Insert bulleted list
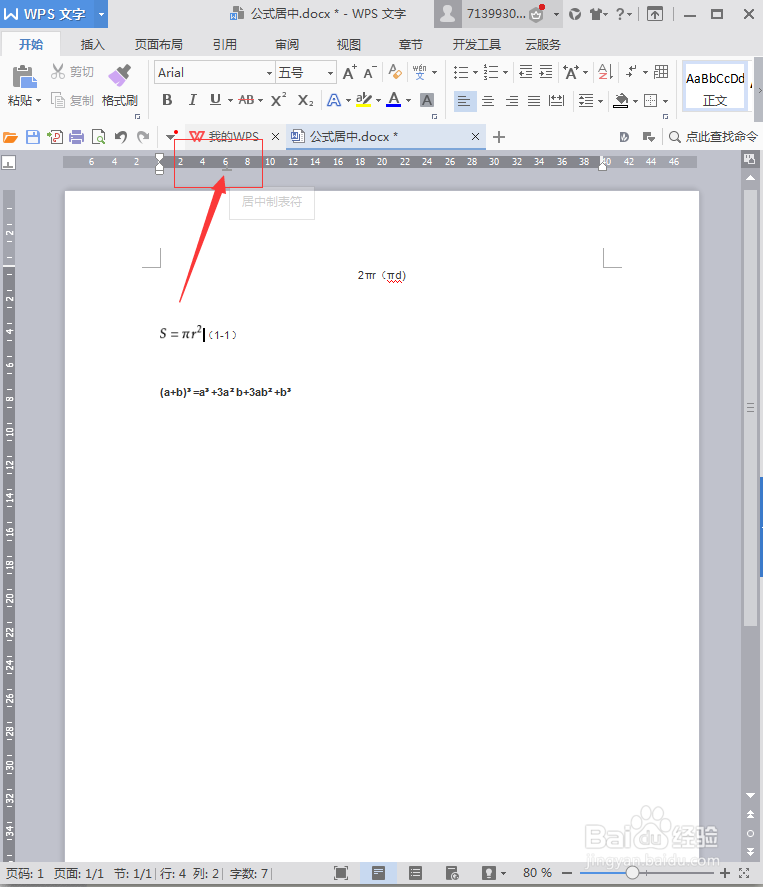 pos(461,72)
